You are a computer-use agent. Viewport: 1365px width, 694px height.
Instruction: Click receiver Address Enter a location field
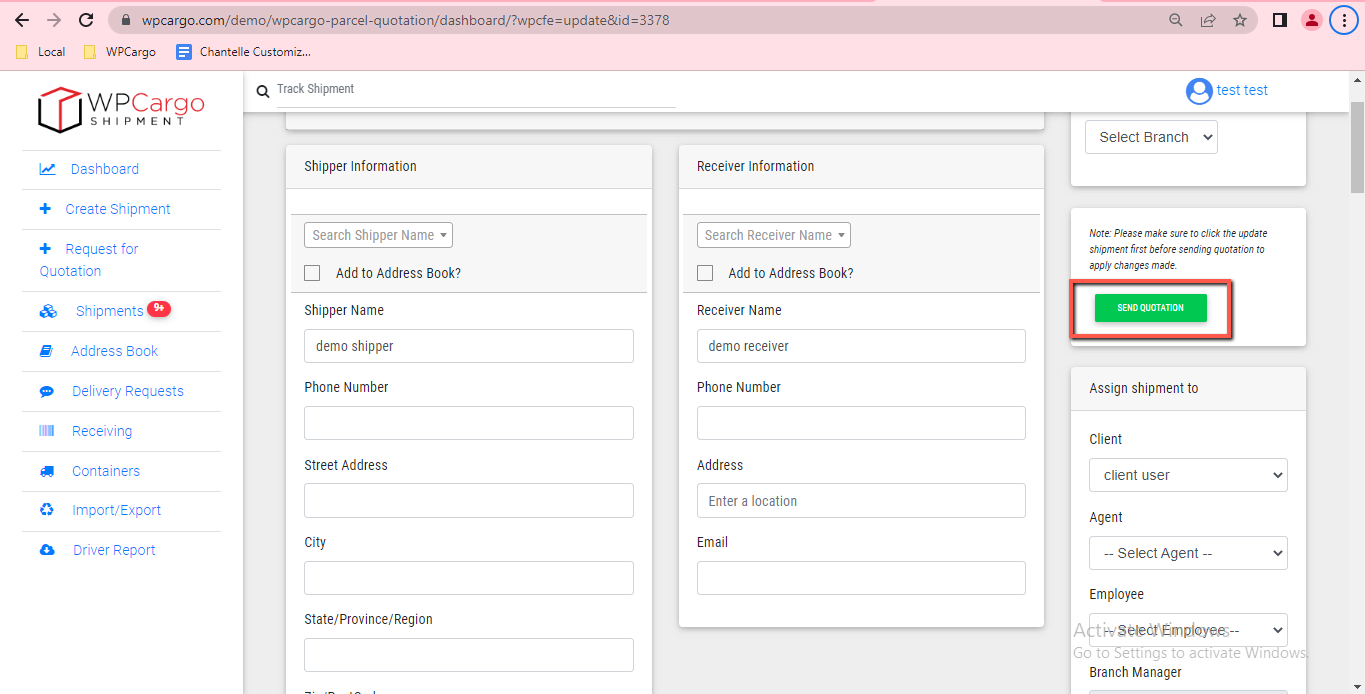(861, 501)
